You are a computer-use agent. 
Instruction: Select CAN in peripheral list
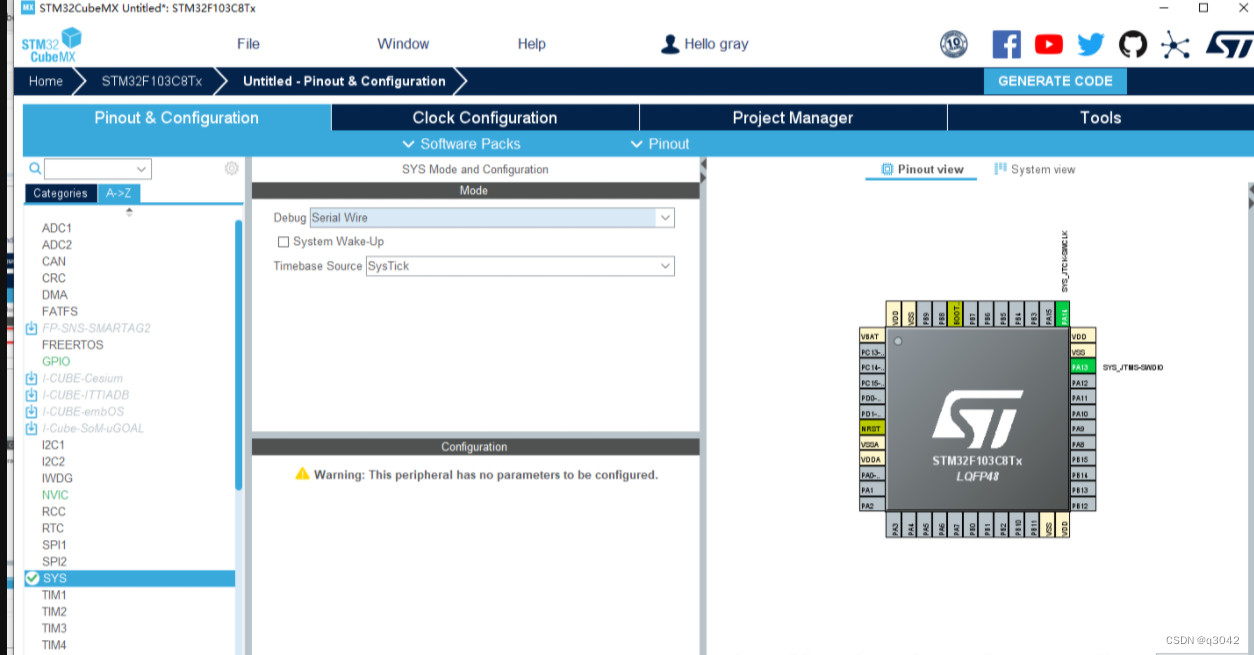click(54, 261)
